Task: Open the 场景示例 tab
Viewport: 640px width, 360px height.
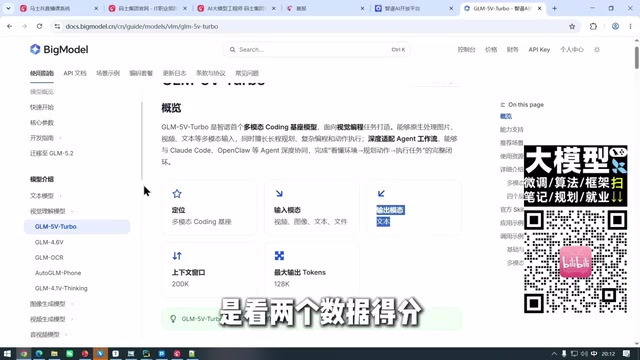Action: coord(108,73)
